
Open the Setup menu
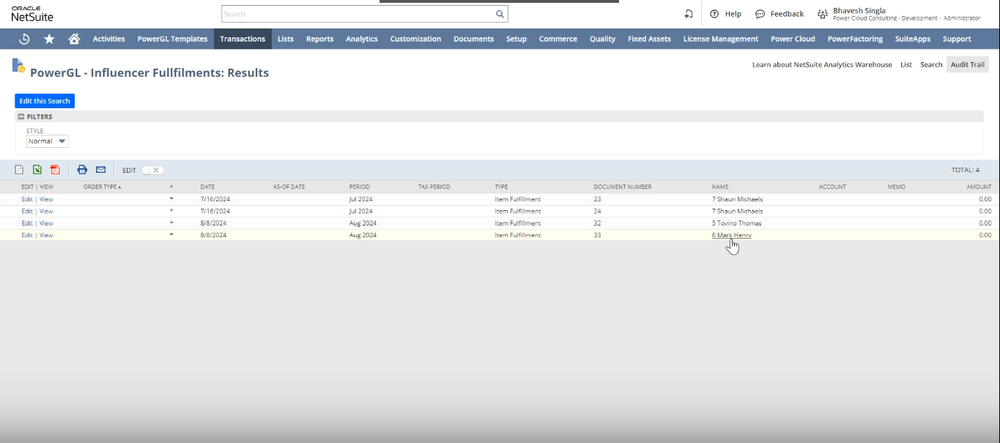click(516, 39)
